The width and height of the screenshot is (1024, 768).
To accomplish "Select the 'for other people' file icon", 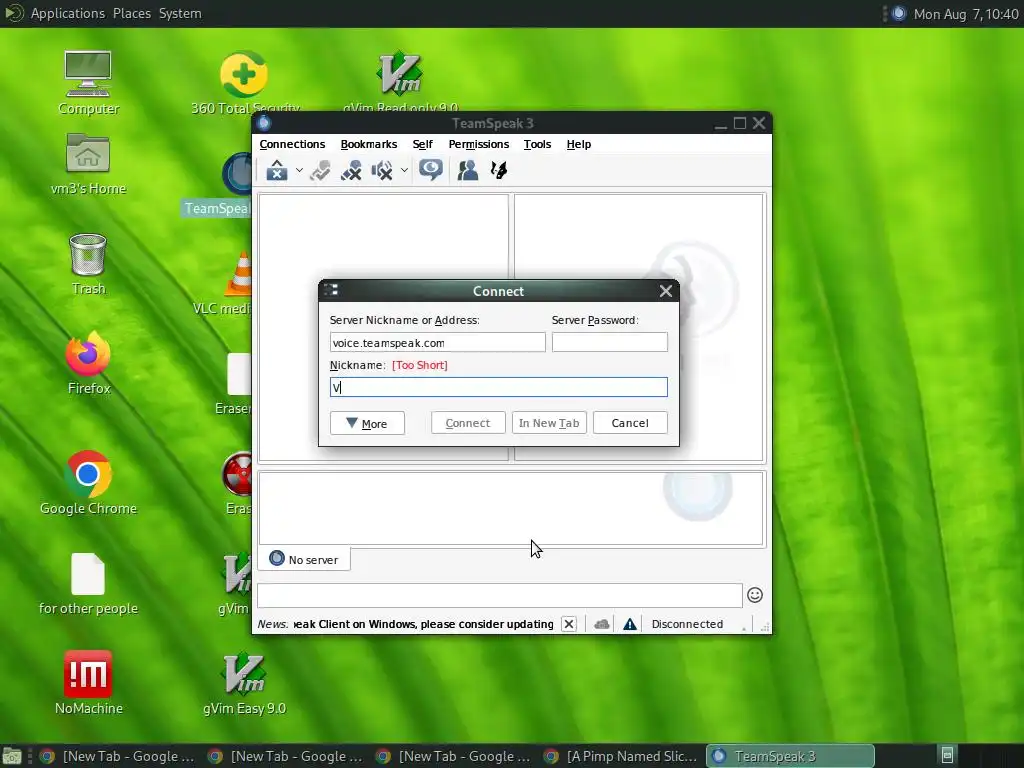I will 88,584.
